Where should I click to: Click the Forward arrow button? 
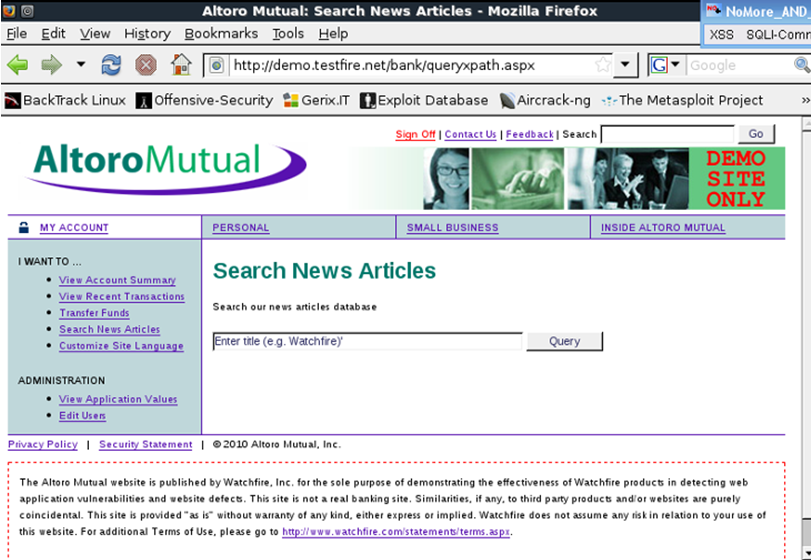click(x=52, y=65)
